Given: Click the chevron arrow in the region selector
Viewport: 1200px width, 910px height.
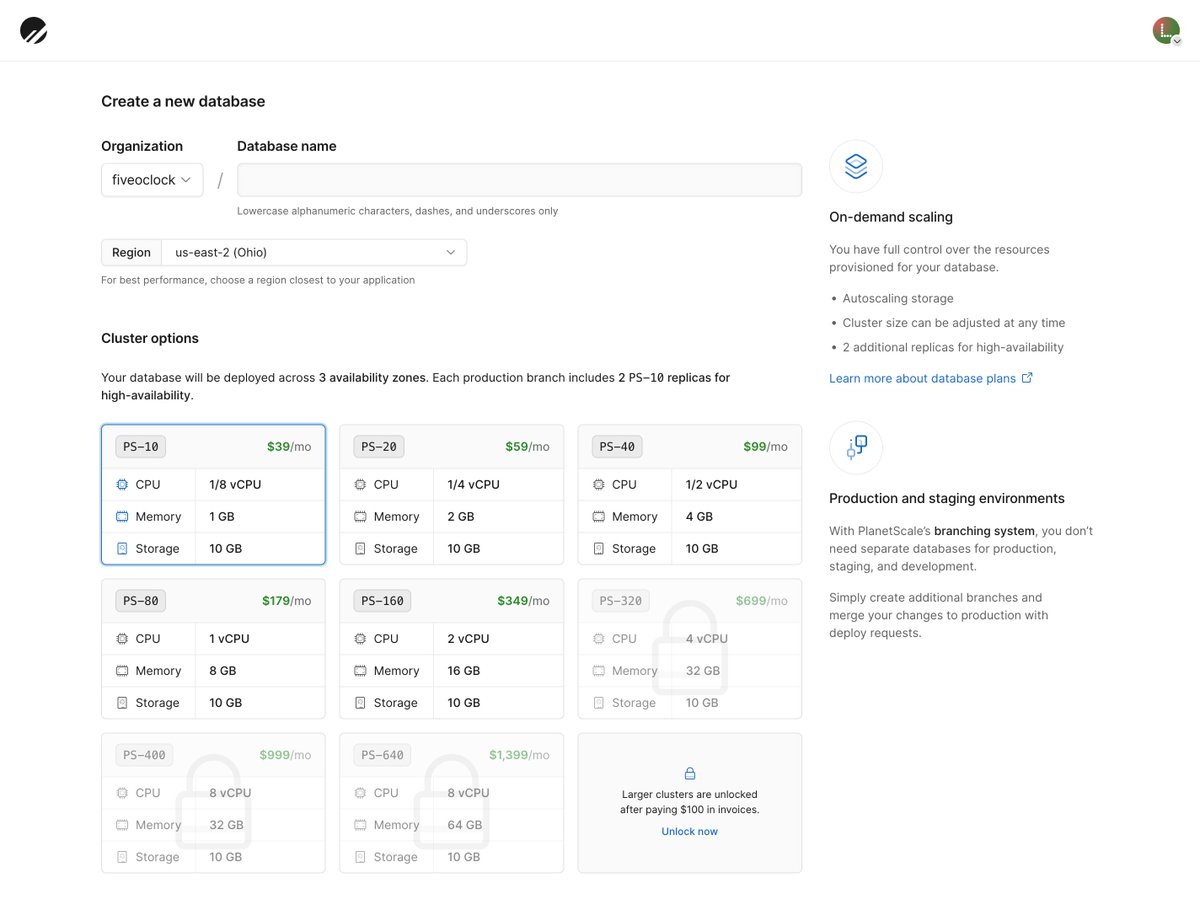Looking at the screenshot, I should [451, 252].
